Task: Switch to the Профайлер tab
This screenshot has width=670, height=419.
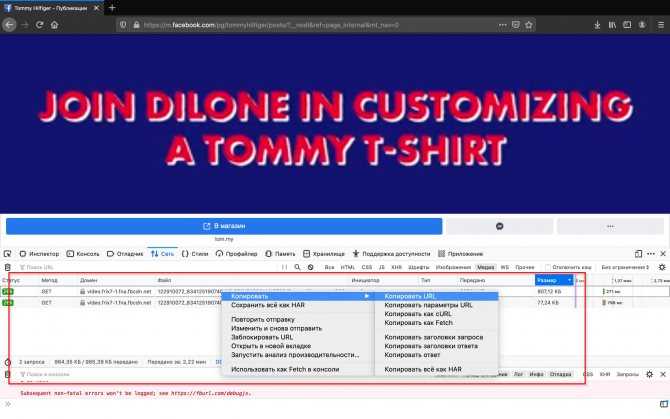Action: click(237, 254)
